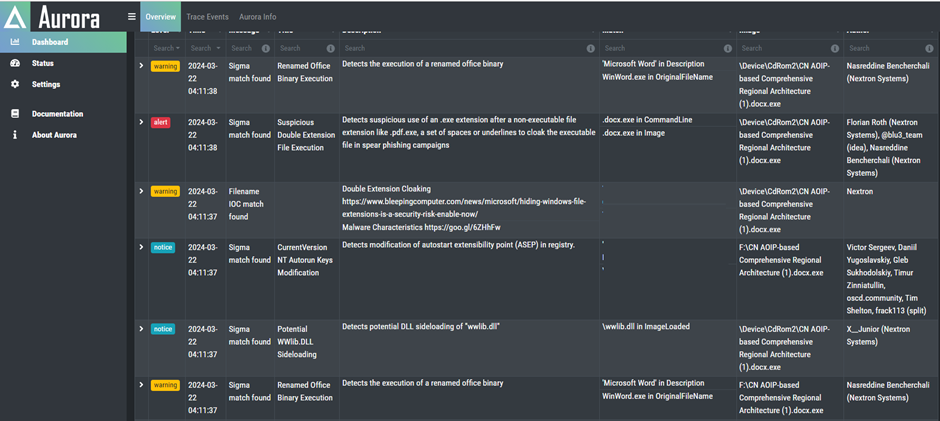
Task: Expand the Filename IOC match found row
Action: click(141, 191)
